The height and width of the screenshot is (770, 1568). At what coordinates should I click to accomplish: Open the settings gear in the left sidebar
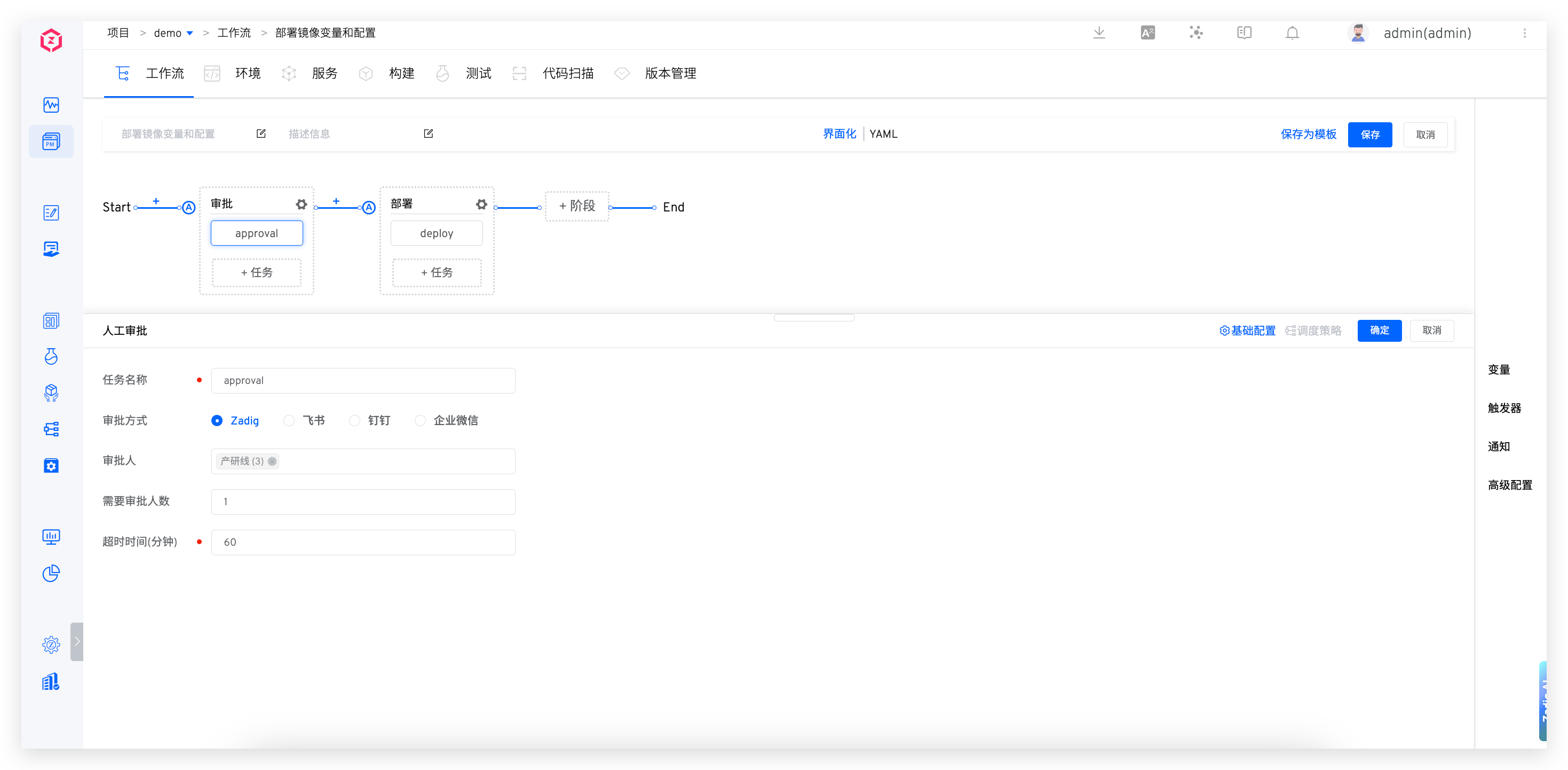coord(51,644)
